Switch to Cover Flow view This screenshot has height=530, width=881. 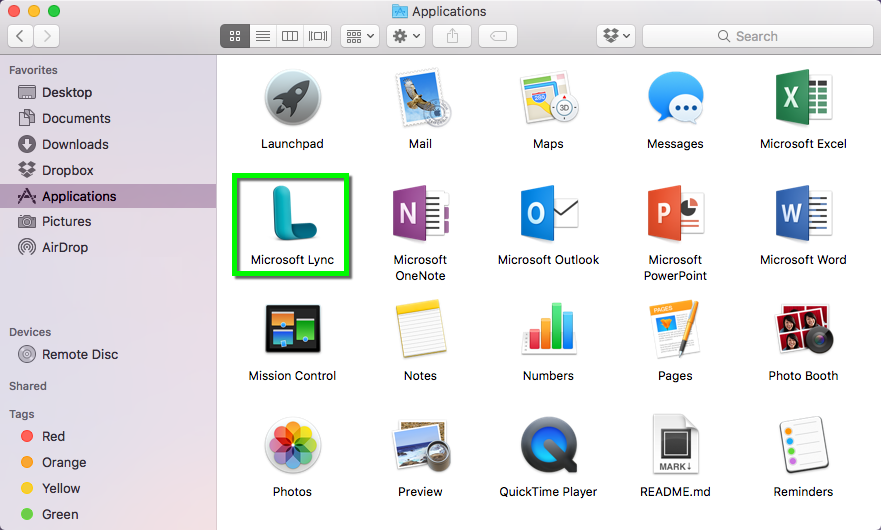[x=317, y=36]
